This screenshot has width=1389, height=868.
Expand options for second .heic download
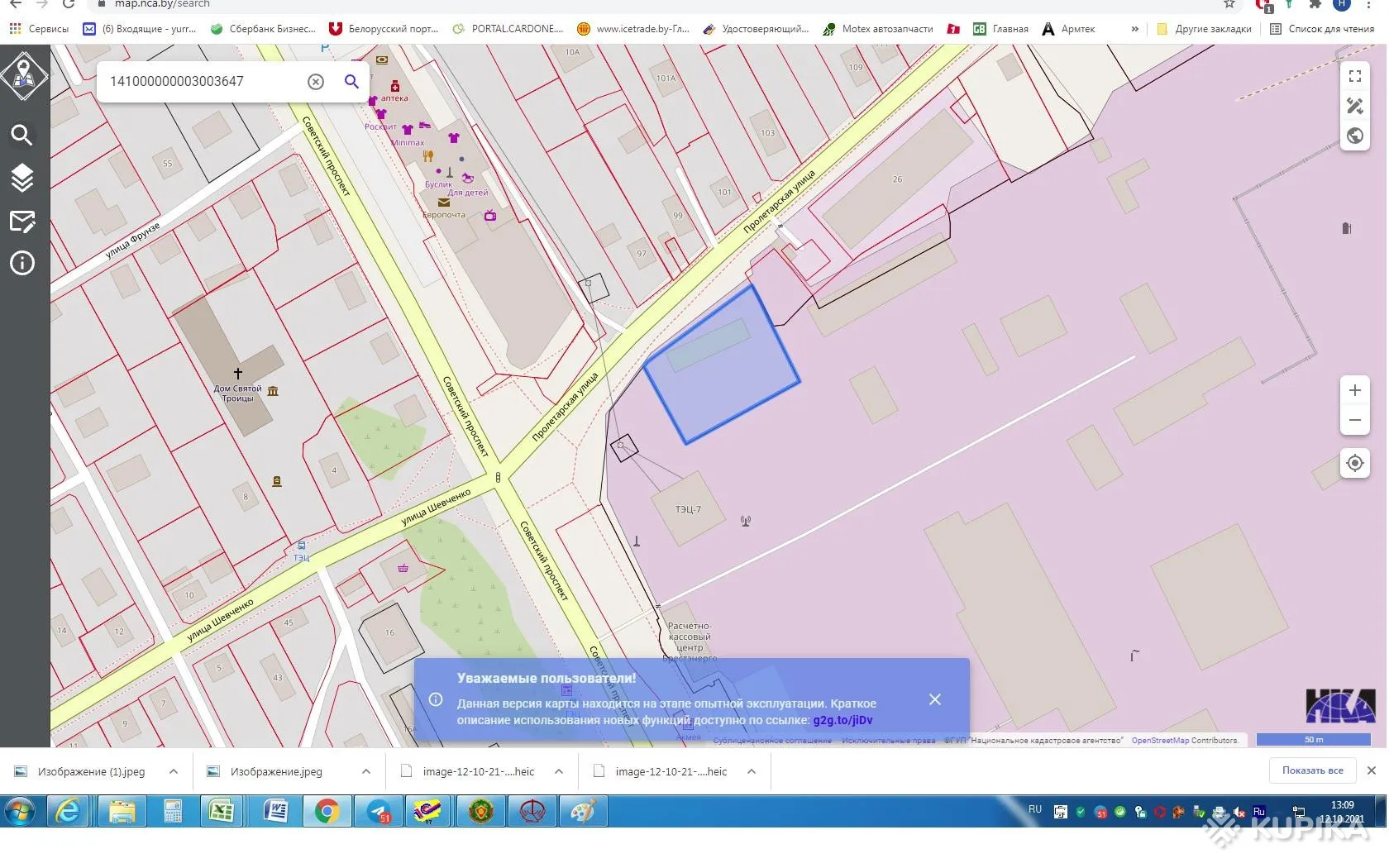coord(752,771)
